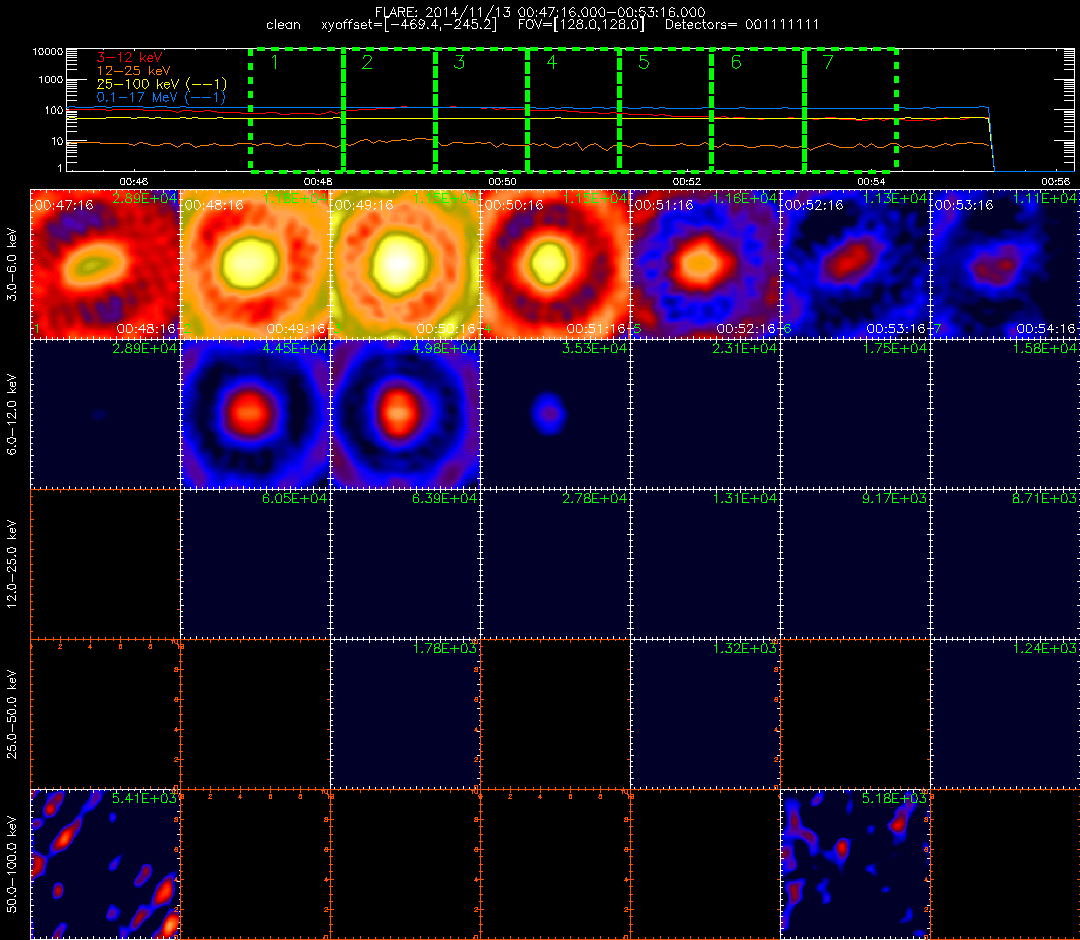Click the red '3-12 keV' legend entry
This screenshot has height=940, width=1080.
(129, 57)
